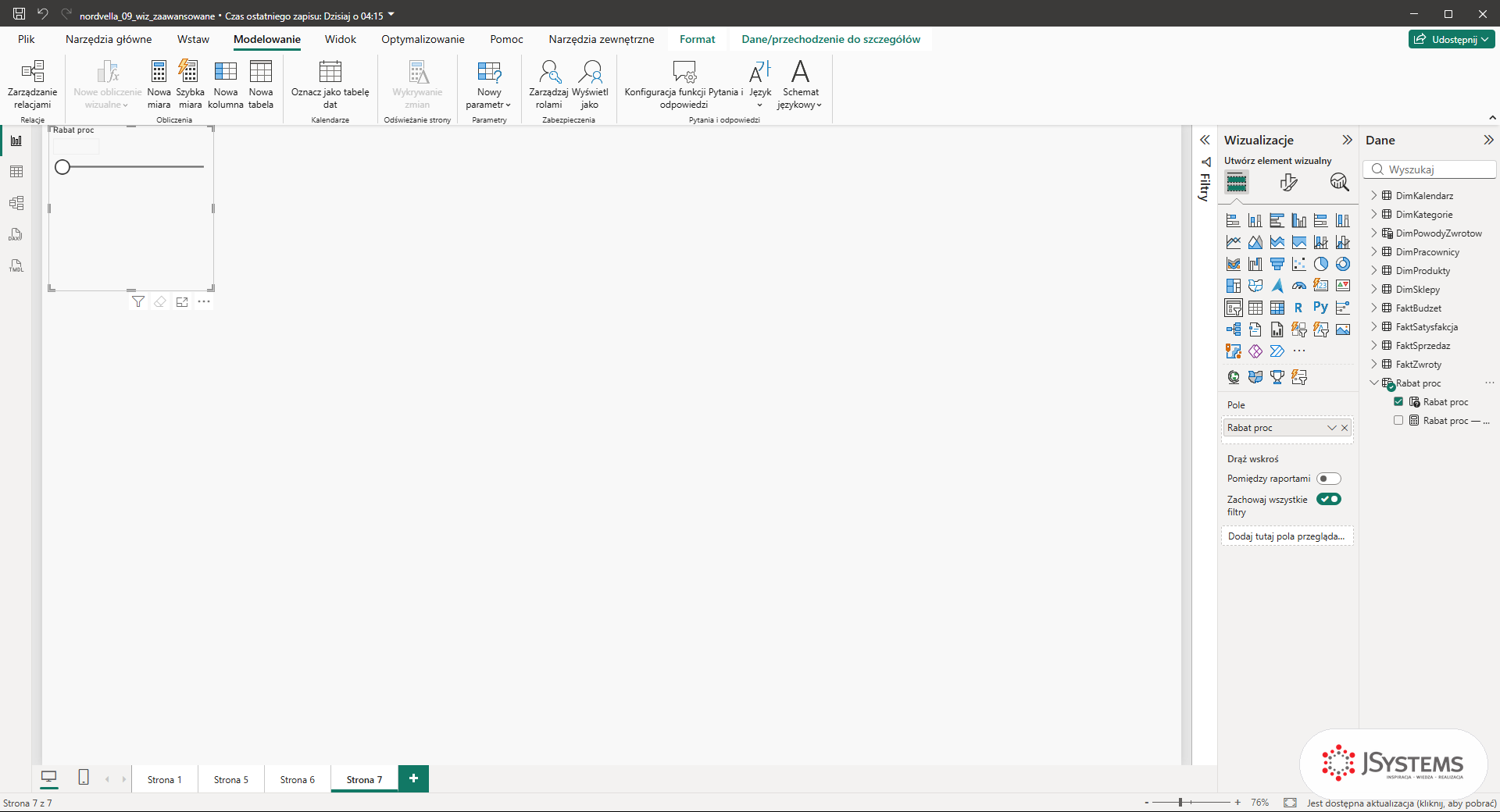This screenshot has width=1500, height=812.
Task: Open the Format ribbon tab
Action: pyautogui.click(x=697, y=39)
